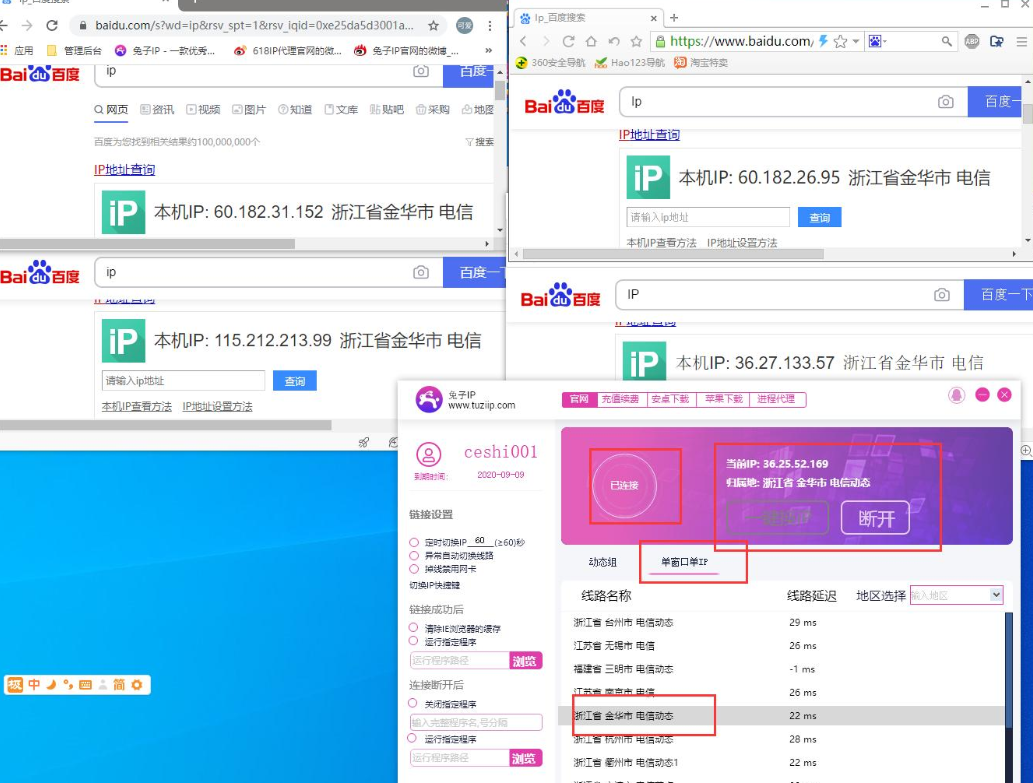The height and width of the screenshot is (783, 1033).
Task: Select the 浙江省 金华市 电信动态 line
Action: click(x=783, y=715)
